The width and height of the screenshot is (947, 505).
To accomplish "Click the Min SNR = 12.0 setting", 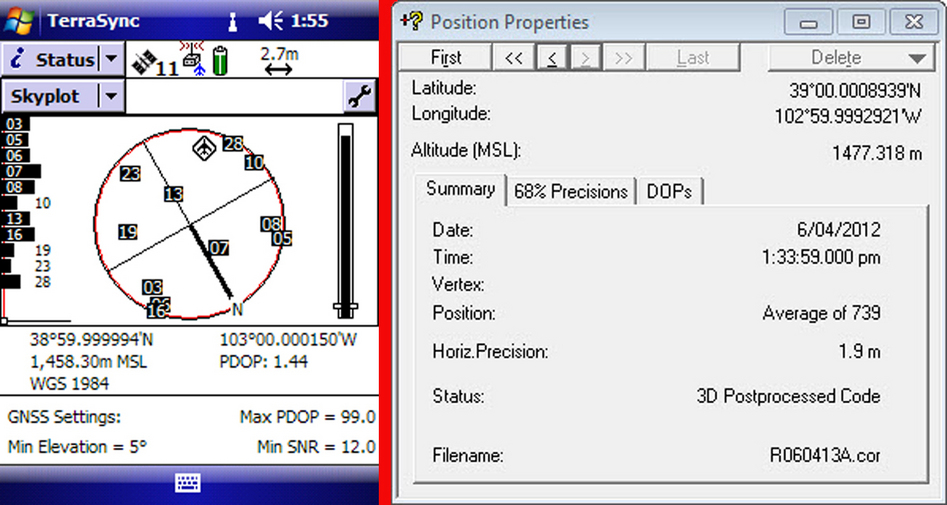I will (x=316, y=448).
